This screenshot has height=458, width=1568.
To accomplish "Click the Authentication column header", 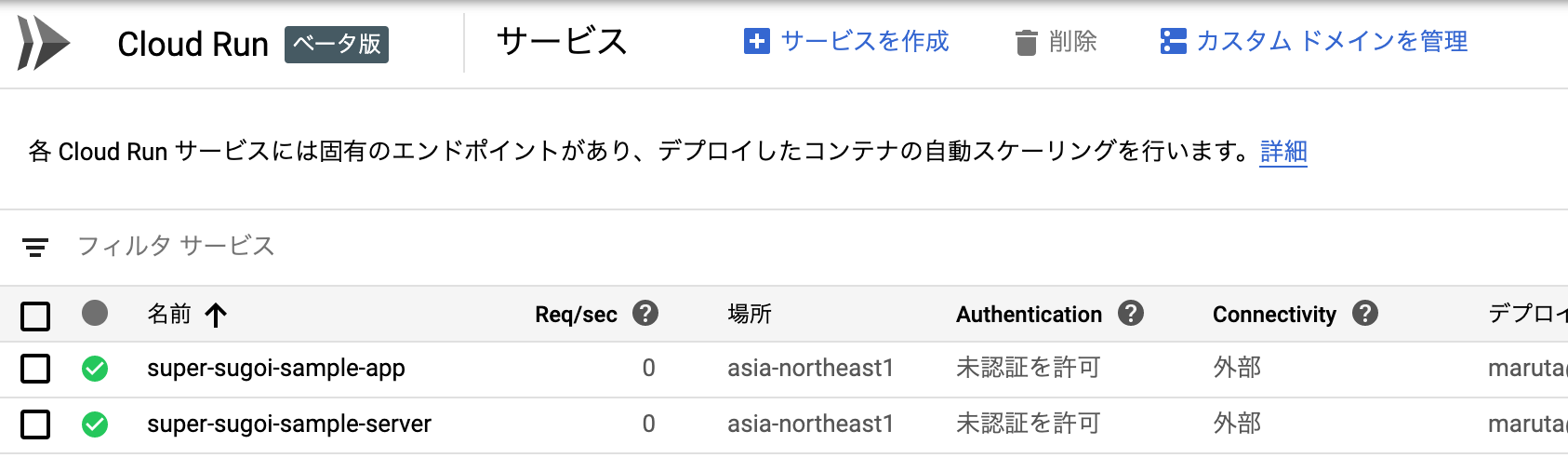I will [x=1029, y=315].
